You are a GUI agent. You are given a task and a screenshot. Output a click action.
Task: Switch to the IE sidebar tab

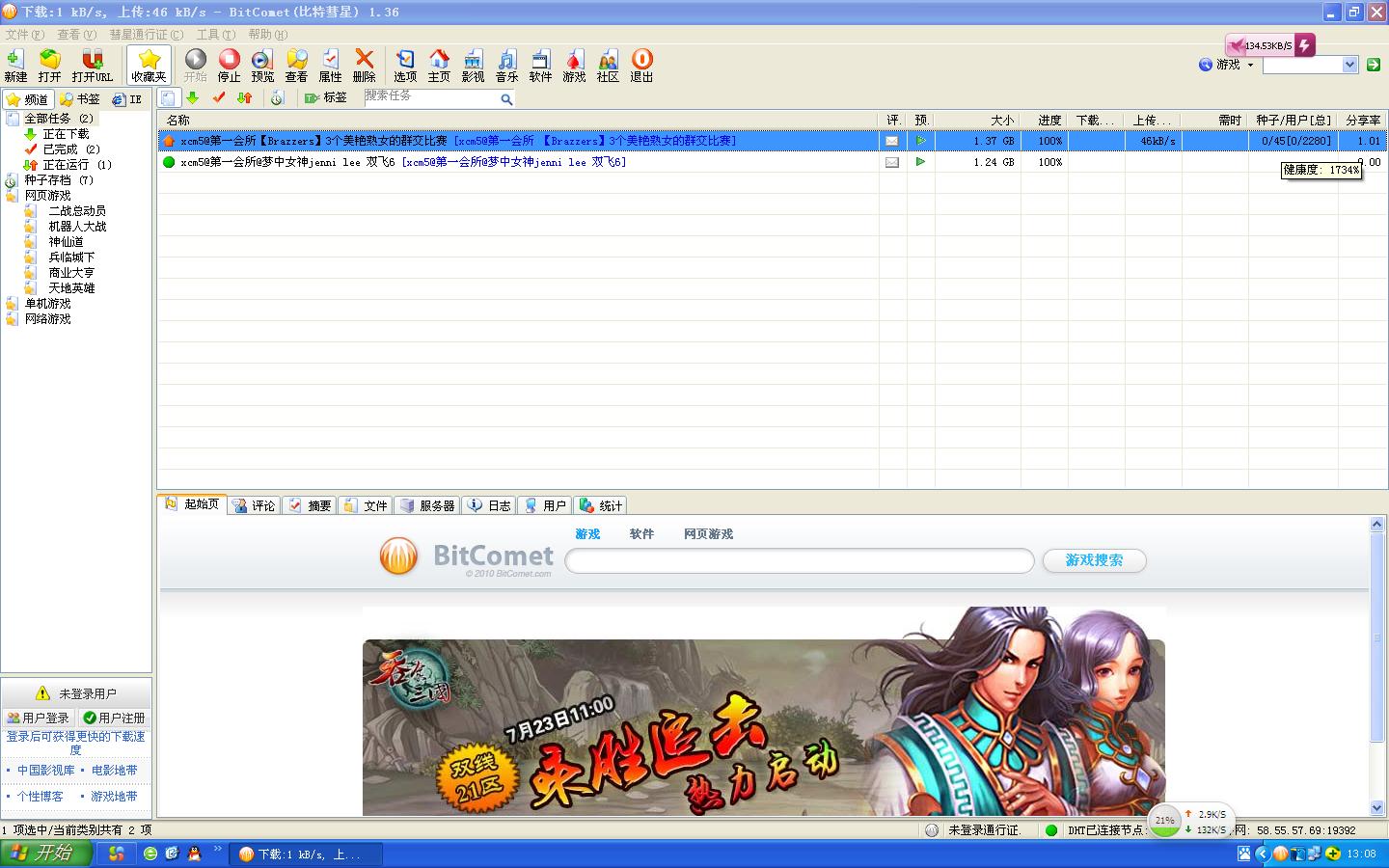(x=127, y=99)
